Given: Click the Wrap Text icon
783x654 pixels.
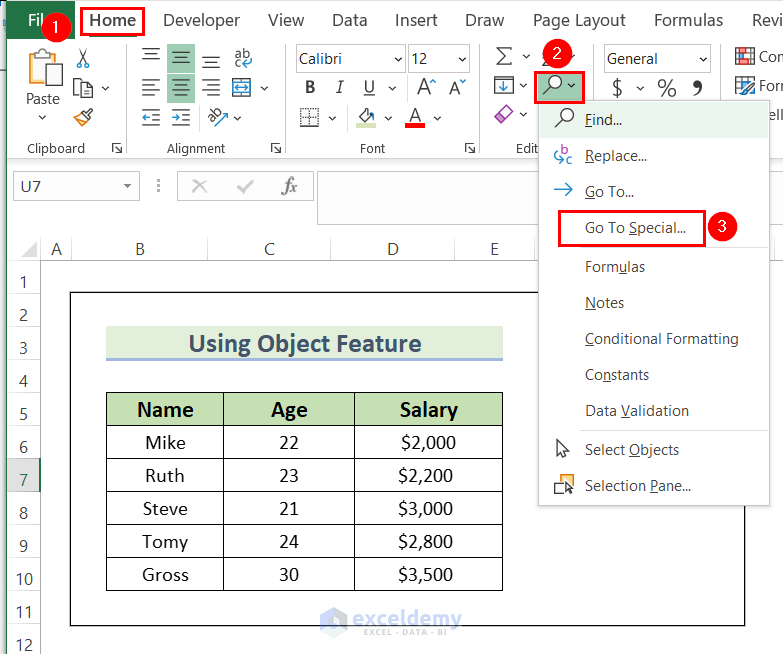Looking at the screenshot, I should (243, 59).
